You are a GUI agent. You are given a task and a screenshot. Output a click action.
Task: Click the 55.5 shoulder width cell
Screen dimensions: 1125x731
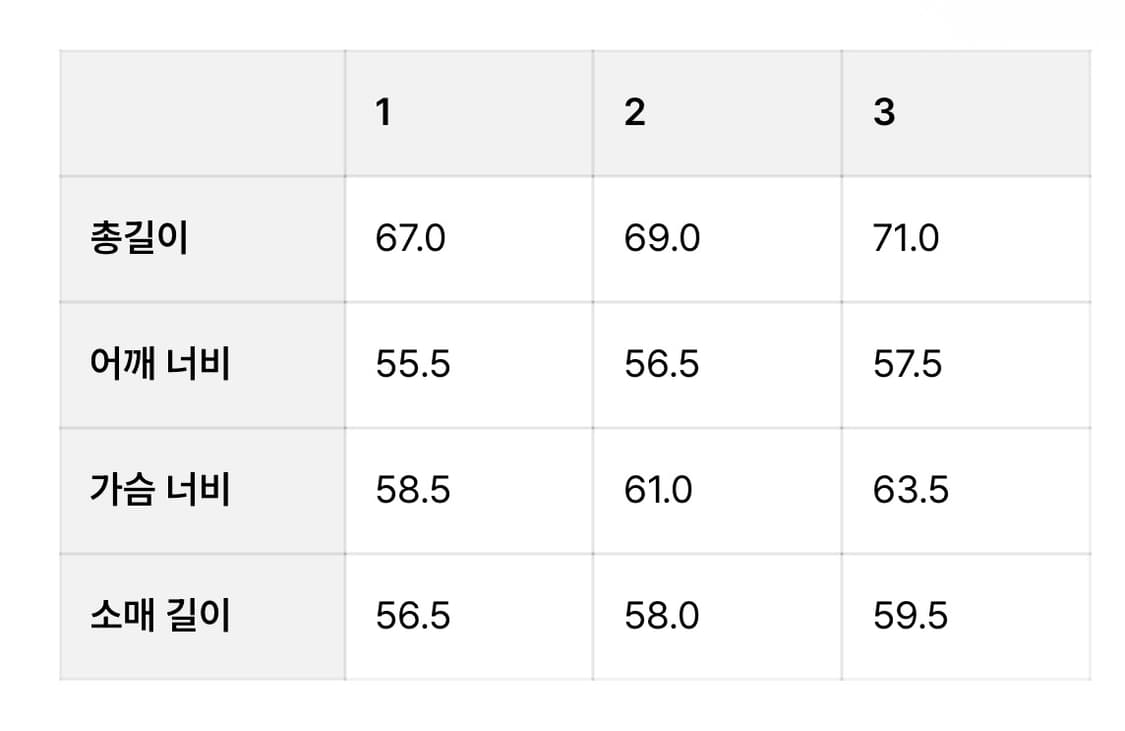pos(413,365)
